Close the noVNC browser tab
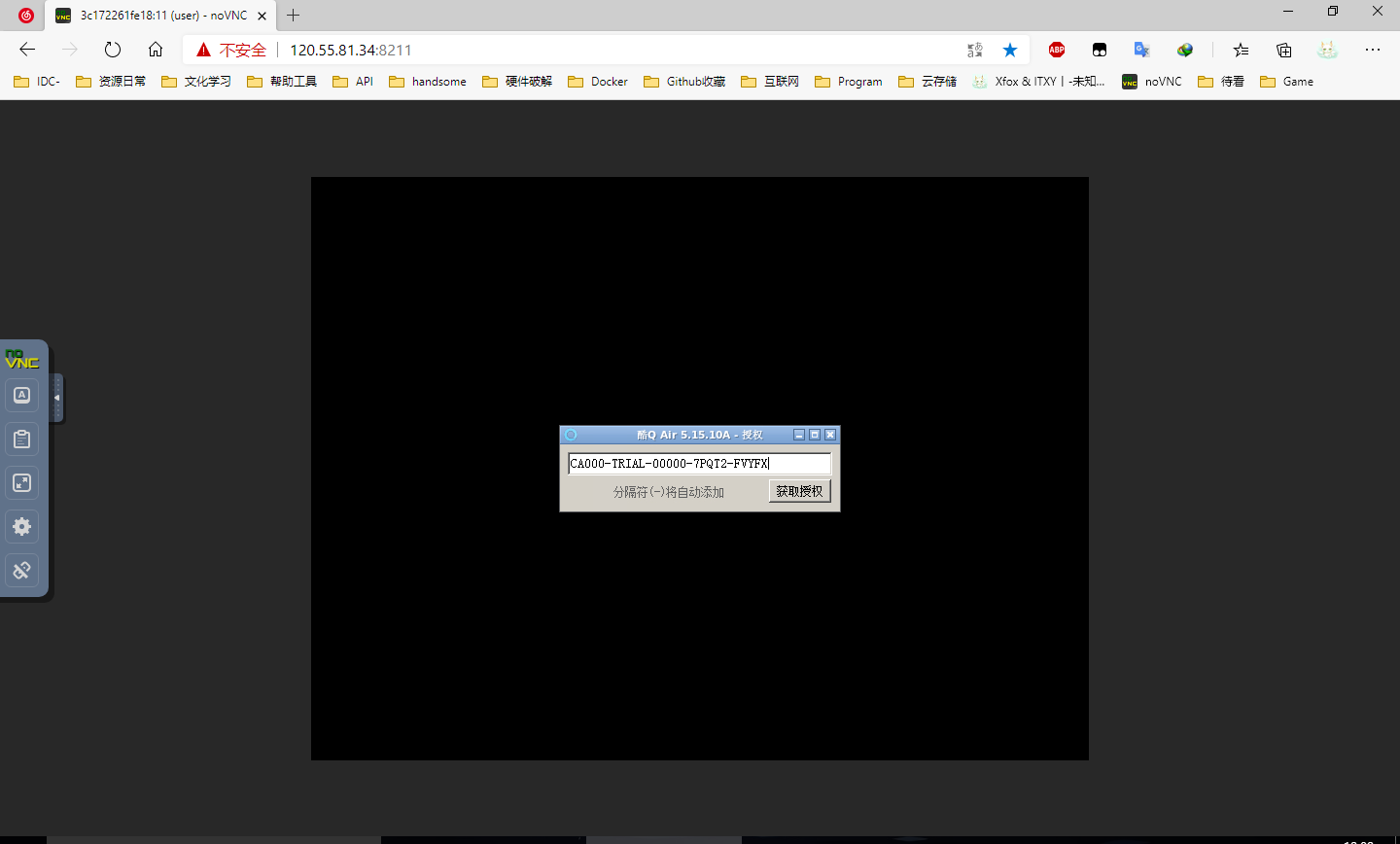The image size is (1400, 844). tap(262, 16)
